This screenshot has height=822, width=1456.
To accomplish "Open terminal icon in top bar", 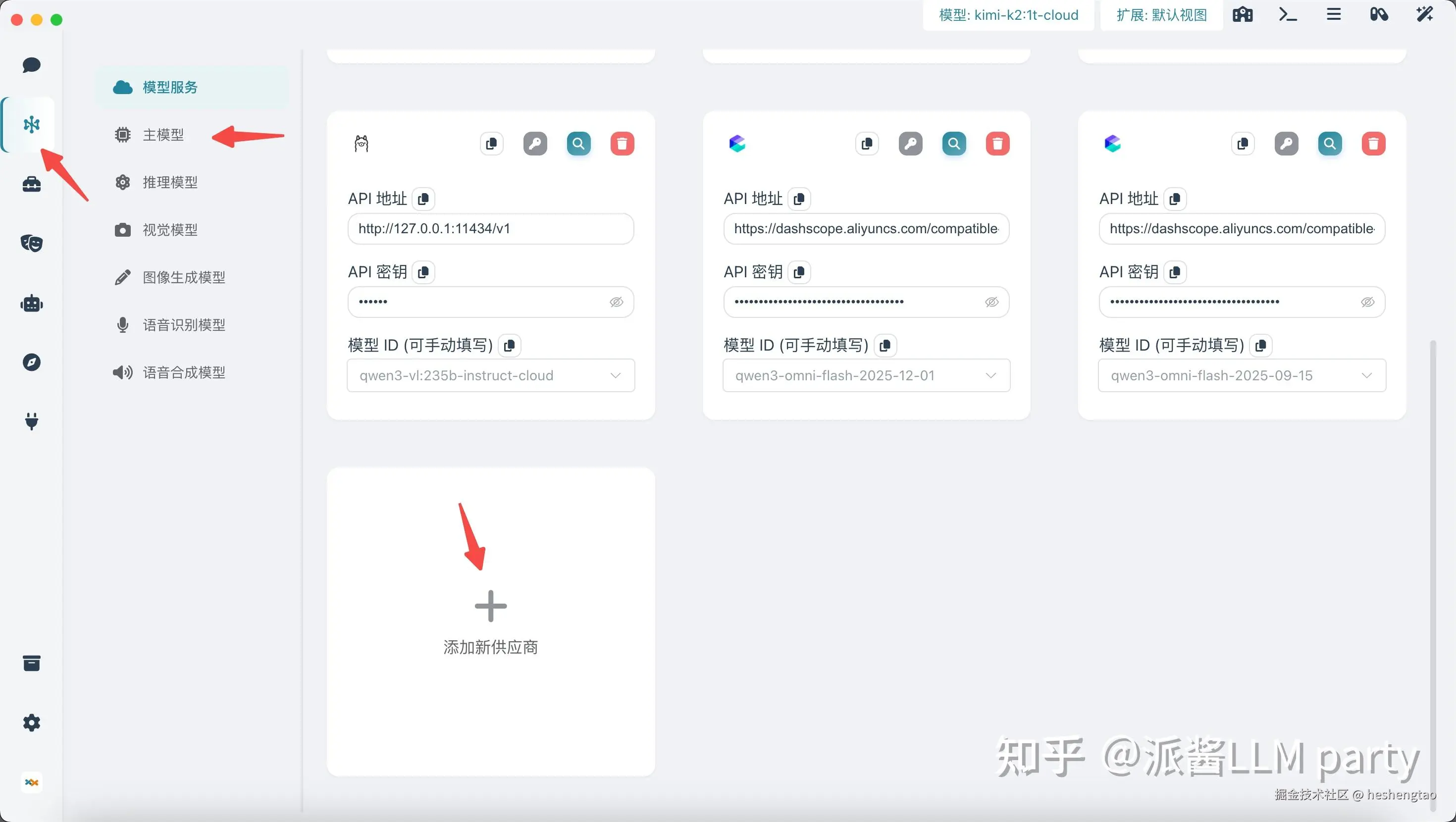I will pyautogui.click(x=1288, y=15).
